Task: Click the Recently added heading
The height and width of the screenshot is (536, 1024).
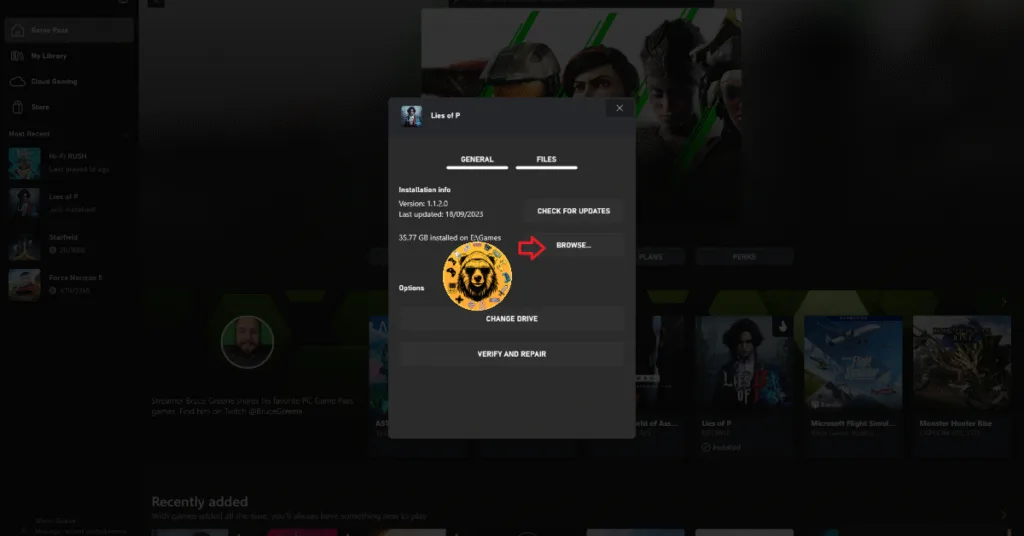Action: point(200,501)
